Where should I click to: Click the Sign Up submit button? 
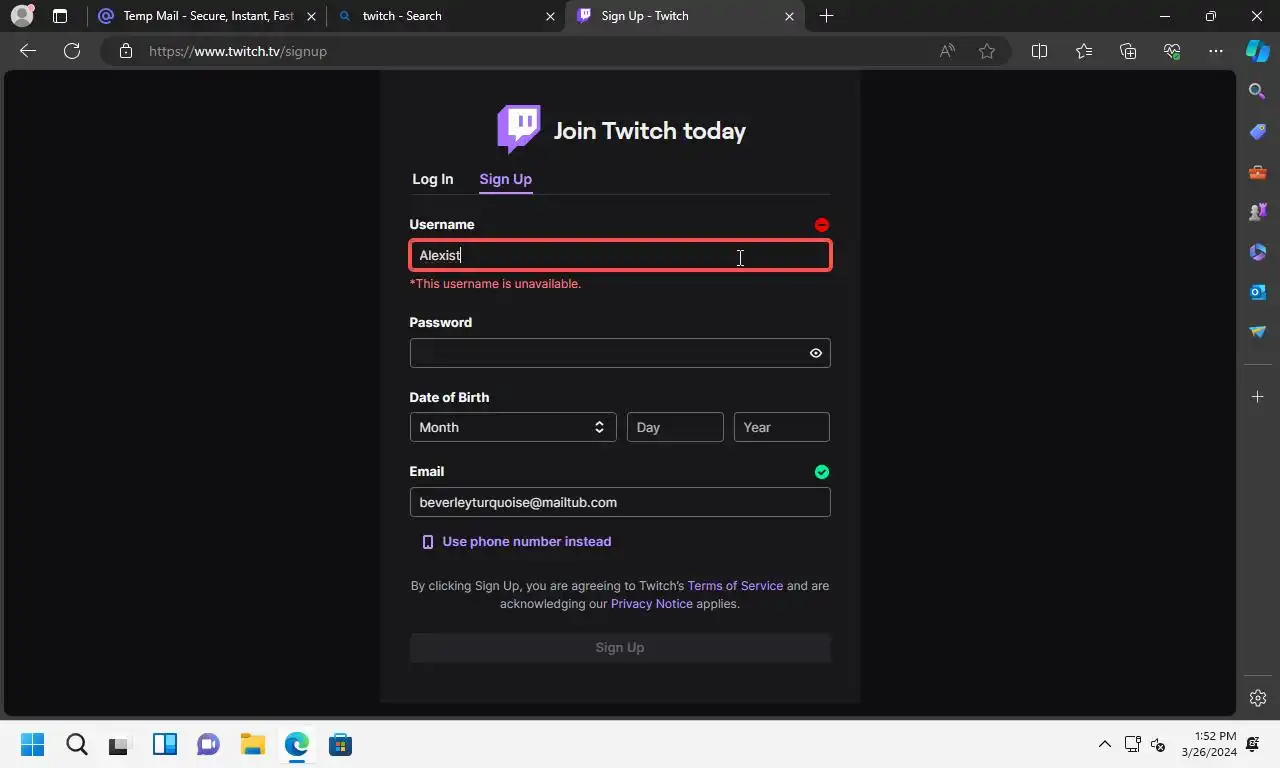click(x=620, y=648)
